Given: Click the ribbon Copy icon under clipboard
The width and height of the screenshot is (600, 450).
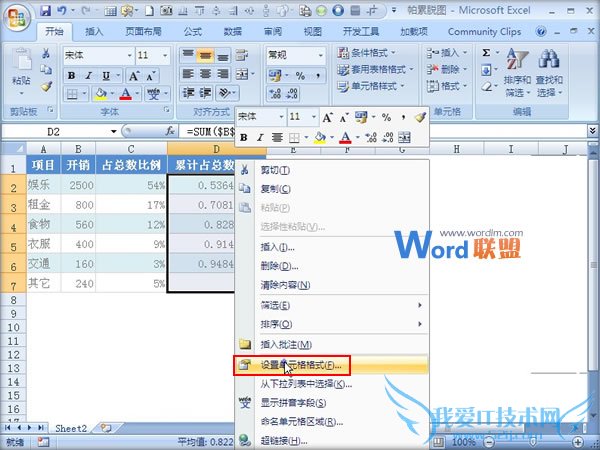Looking at the screenshot, I should click(x=46, y=70).
